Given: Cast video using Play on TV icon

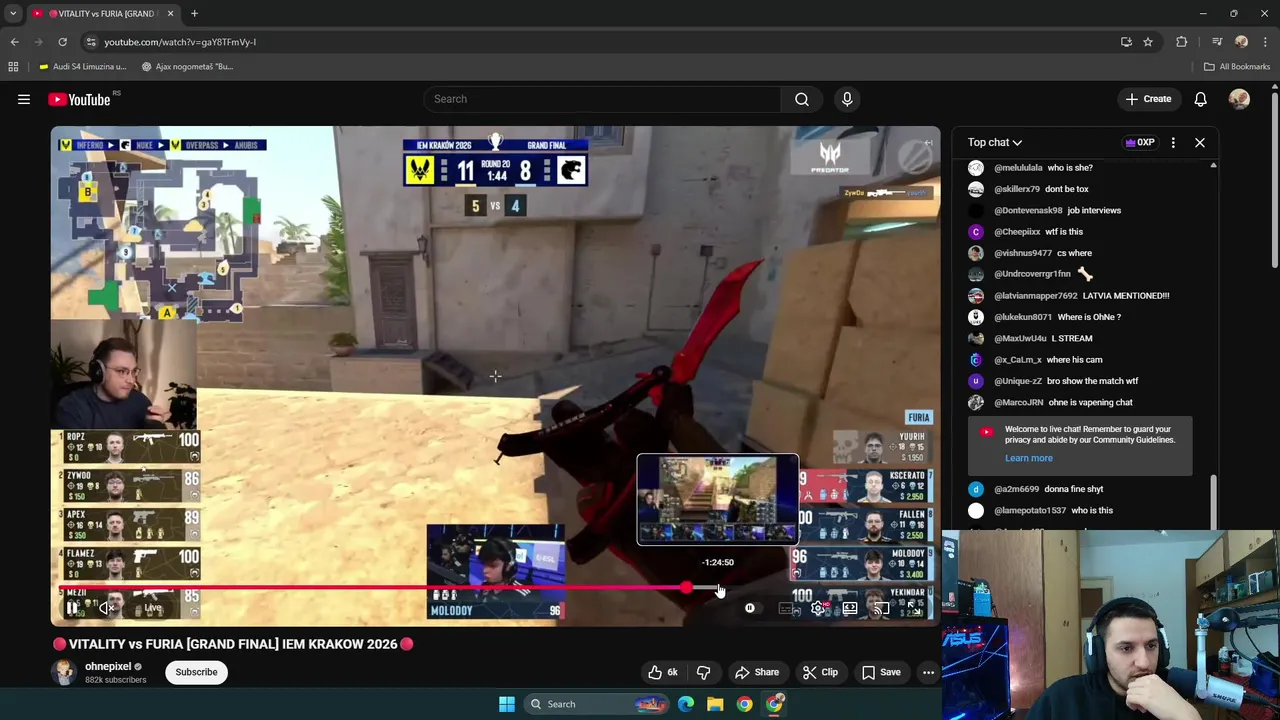Looking at the screenshot, I should tap(881, 608).
